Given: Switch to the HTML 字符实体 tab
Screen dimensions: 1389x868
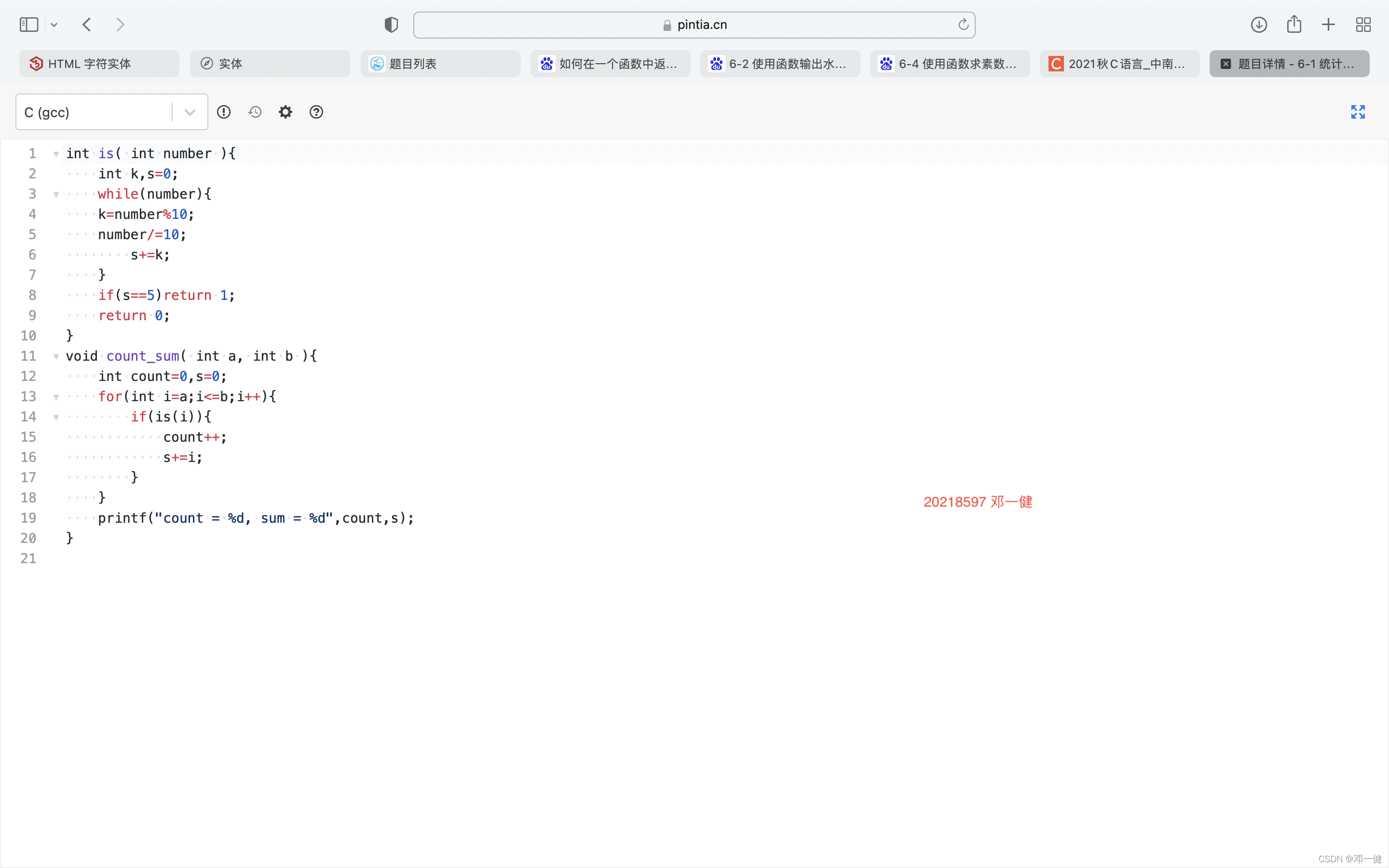Looking at the screenshot, I should (99, 64).
